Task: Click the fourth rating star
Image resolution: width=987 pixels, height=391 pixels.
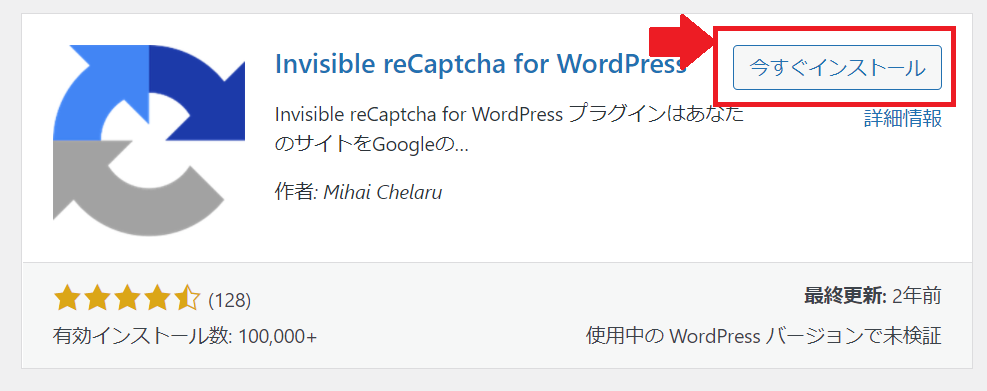Action: (x=158, y=298)
